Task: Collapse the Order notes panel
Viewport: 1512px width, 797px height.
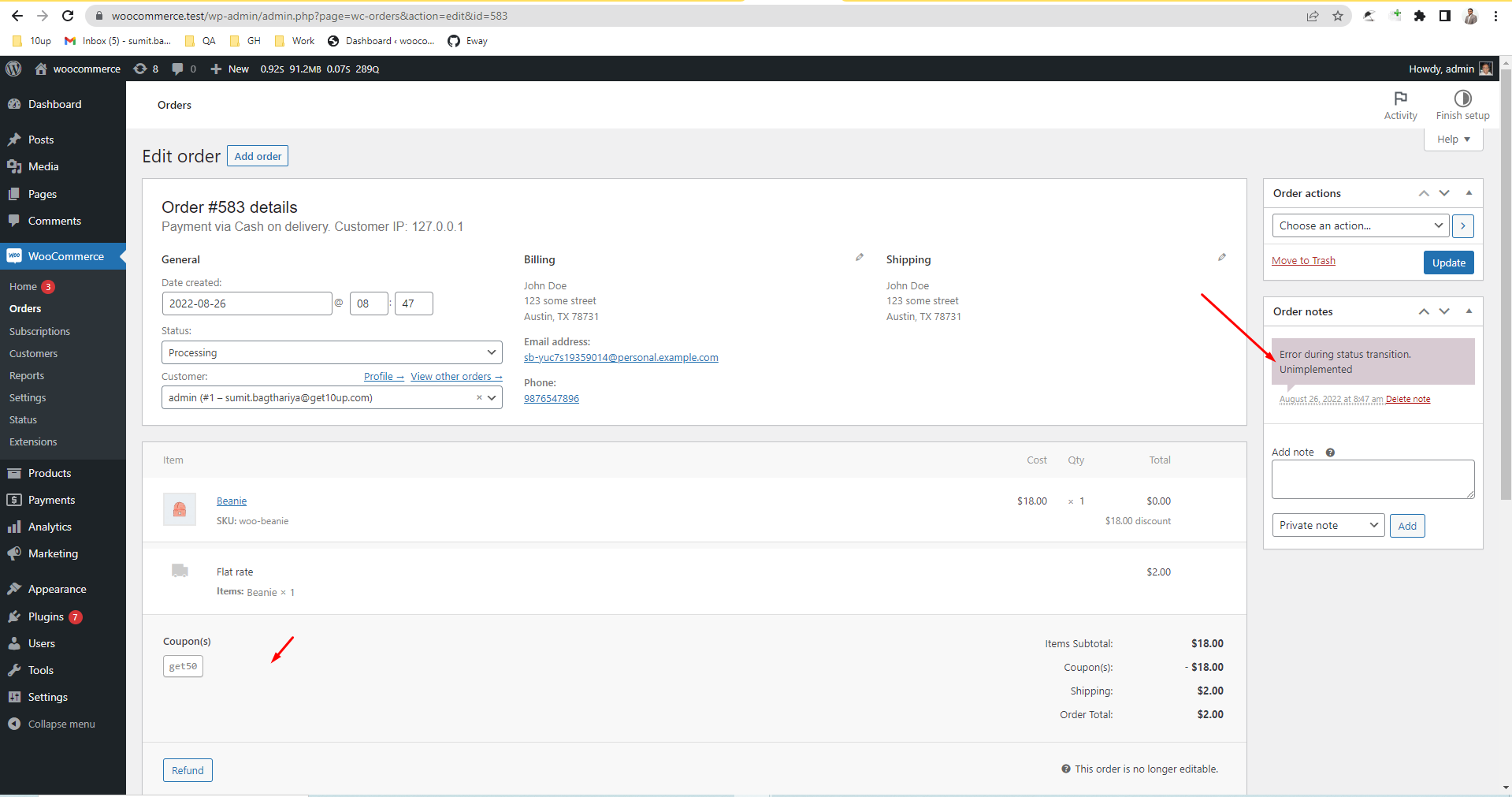Action: 1469,311
